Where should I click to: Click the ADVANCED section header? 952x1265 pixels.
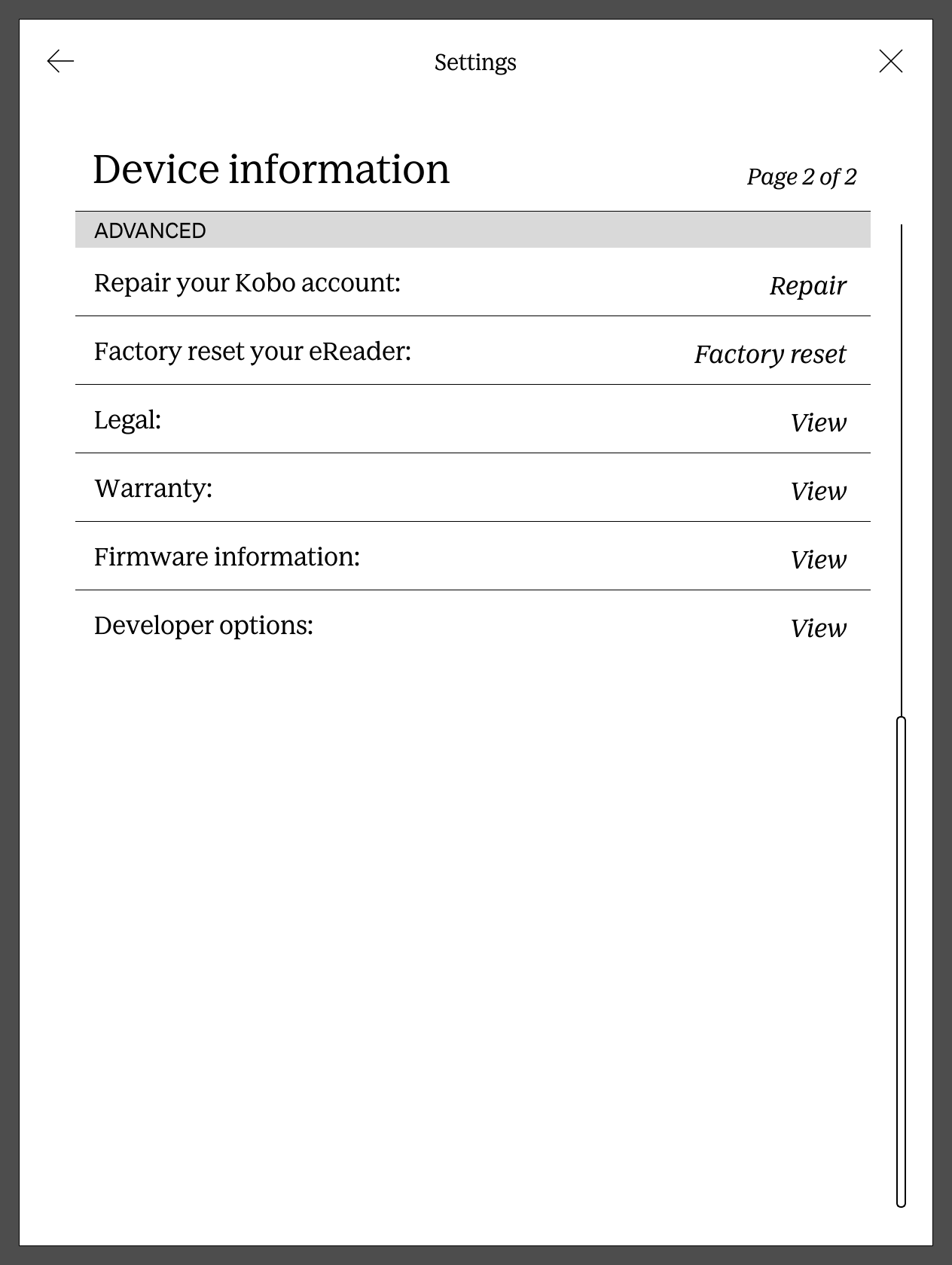click(150, 230)
